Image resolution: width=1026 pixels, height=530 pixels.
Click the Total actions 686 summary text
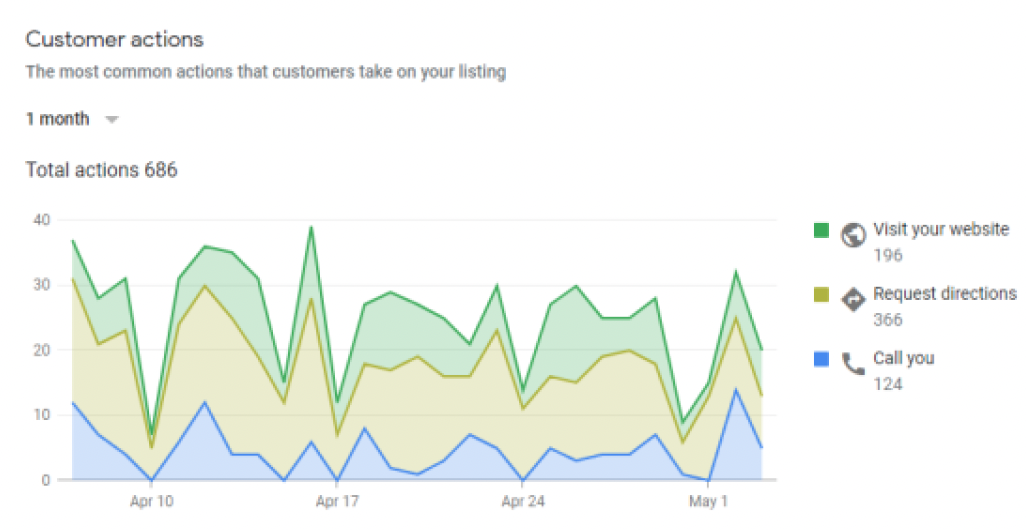tap(101, 170)
